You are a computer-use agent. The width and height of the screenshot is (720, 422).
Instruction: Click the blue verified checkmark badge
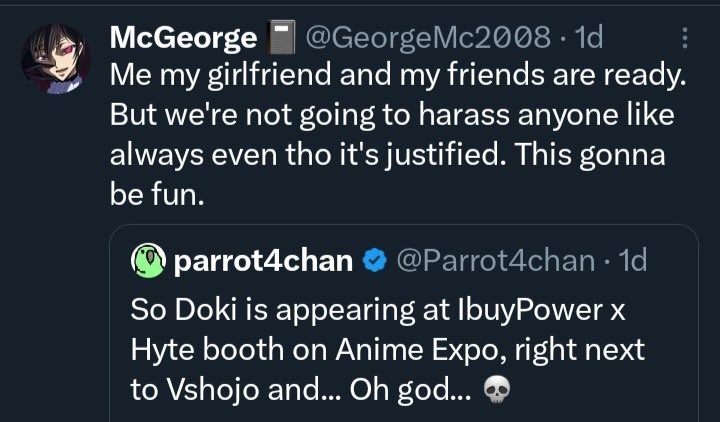375,260
